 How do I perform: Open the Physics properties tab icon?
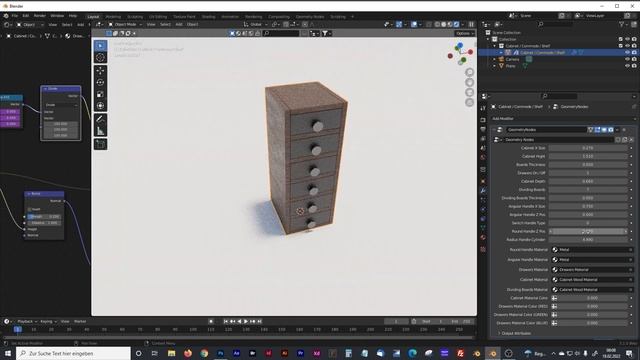483,209
